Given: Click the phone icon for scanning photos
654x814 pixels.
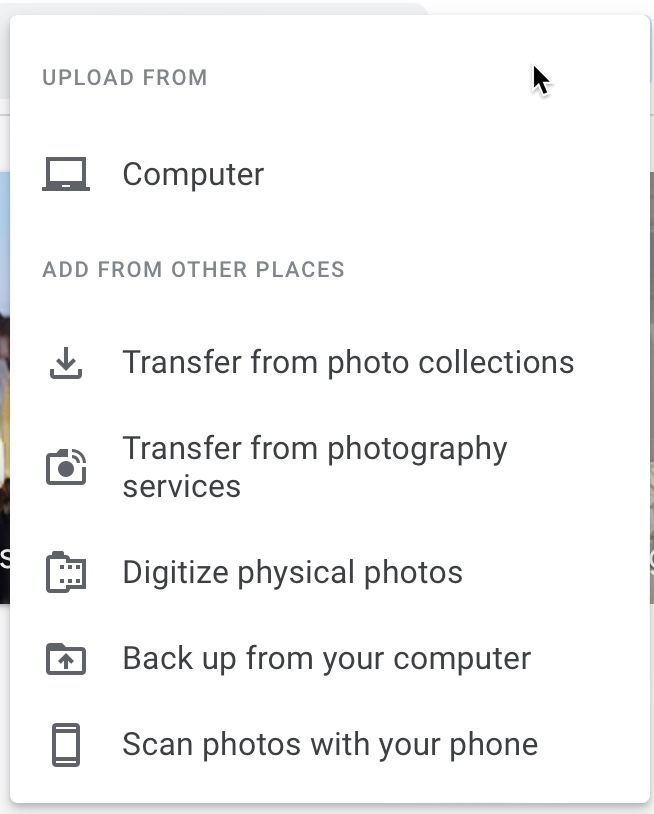Looking at the screenshot, I should coord(66,744).
